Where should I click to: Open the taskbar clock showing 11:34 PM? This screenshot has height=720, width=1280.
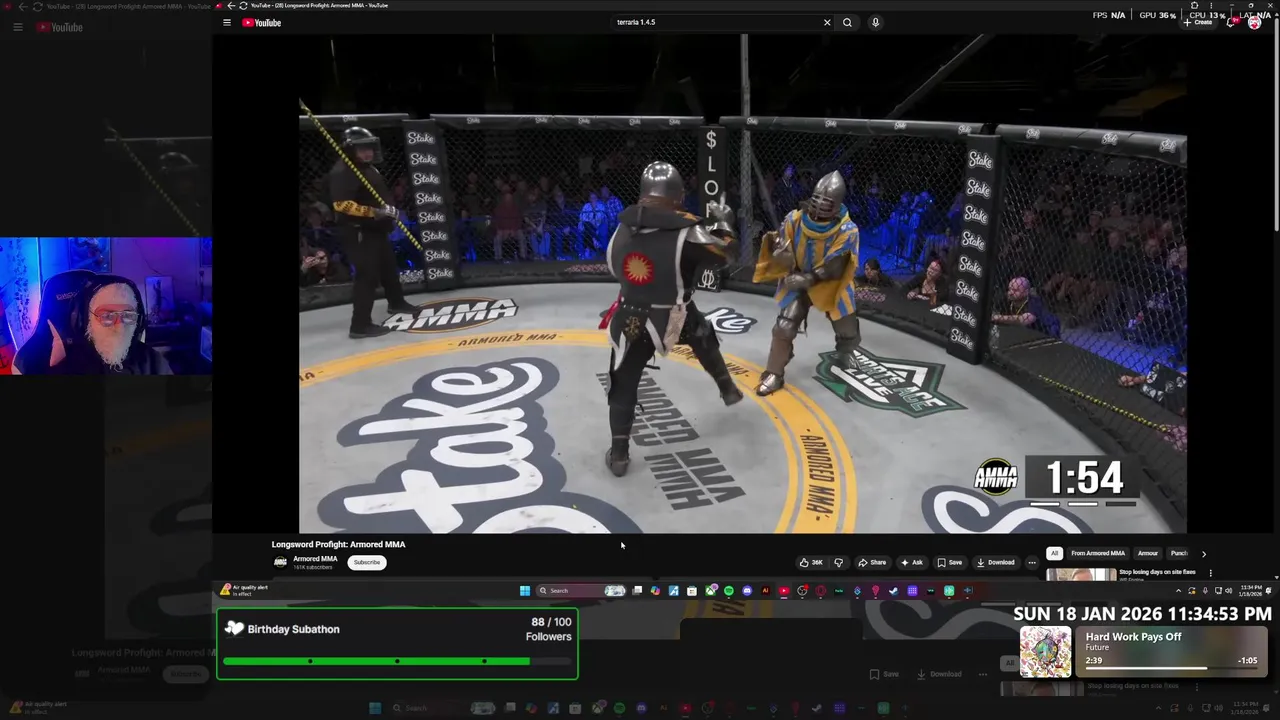point(1251,590)
